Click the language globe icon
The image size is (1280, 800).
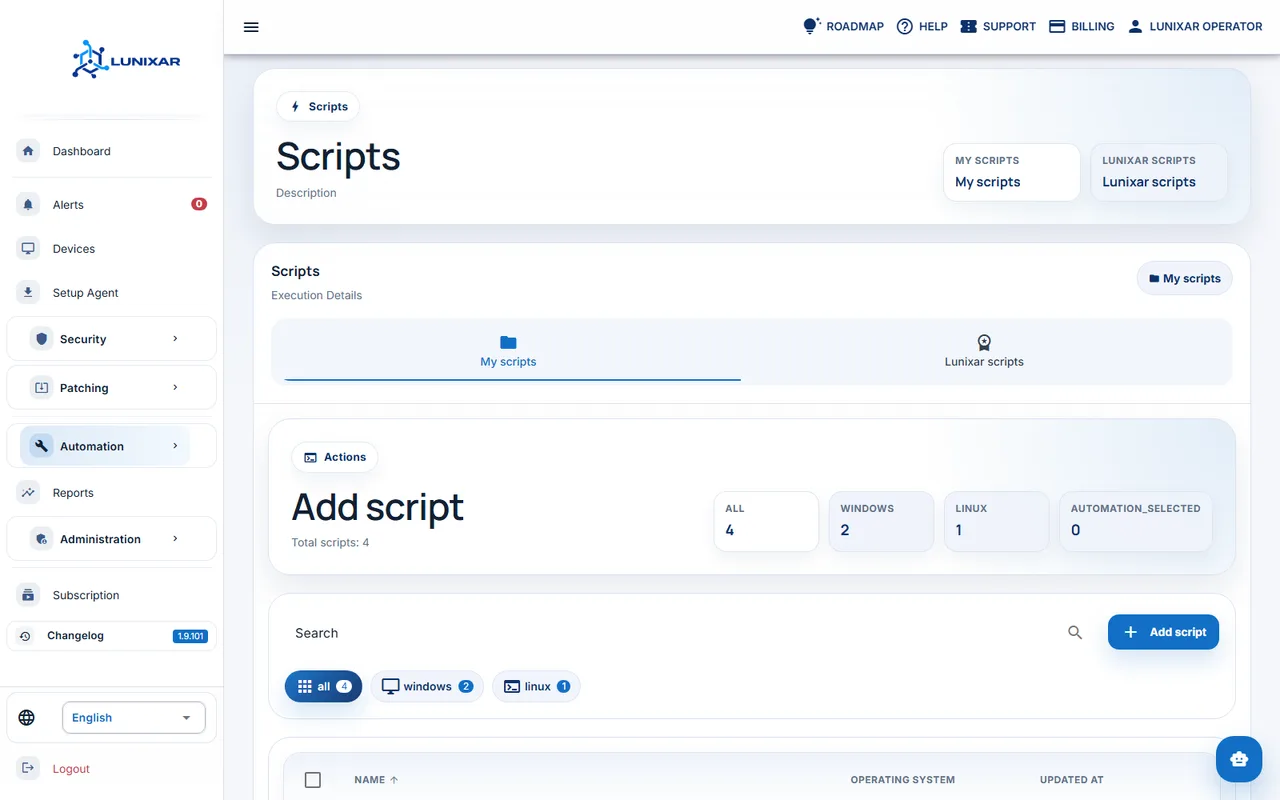point(27,717)
